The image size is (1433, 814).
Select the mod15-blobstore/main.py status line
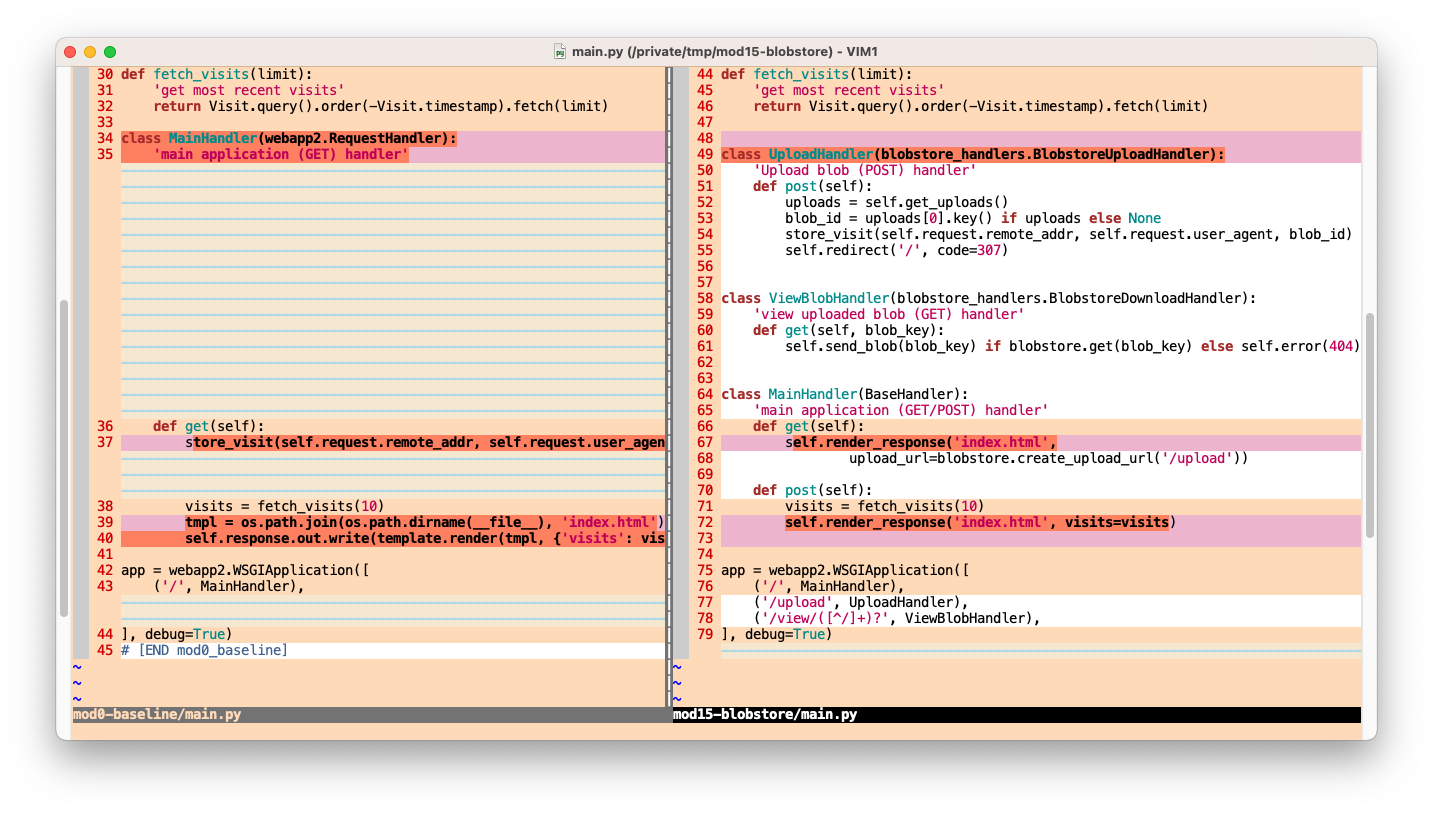point(765,715)
